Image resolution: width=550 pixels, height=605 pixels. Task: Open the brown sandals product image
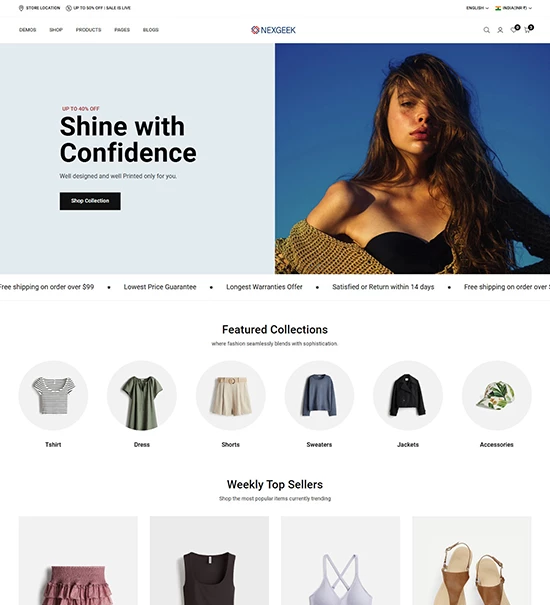coord(472,561)
